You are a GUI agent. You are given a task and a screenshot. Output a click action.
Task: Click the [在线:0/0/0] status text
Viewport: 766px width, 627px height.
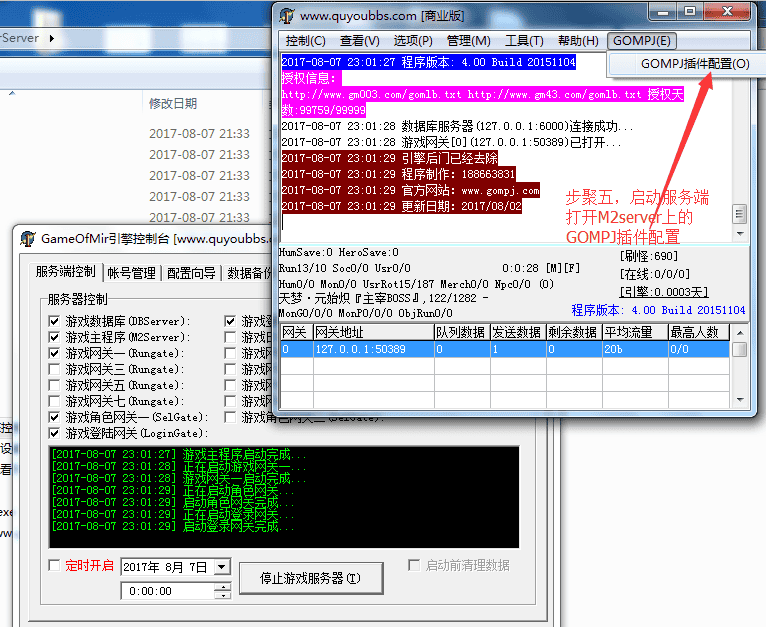point(655,274)
